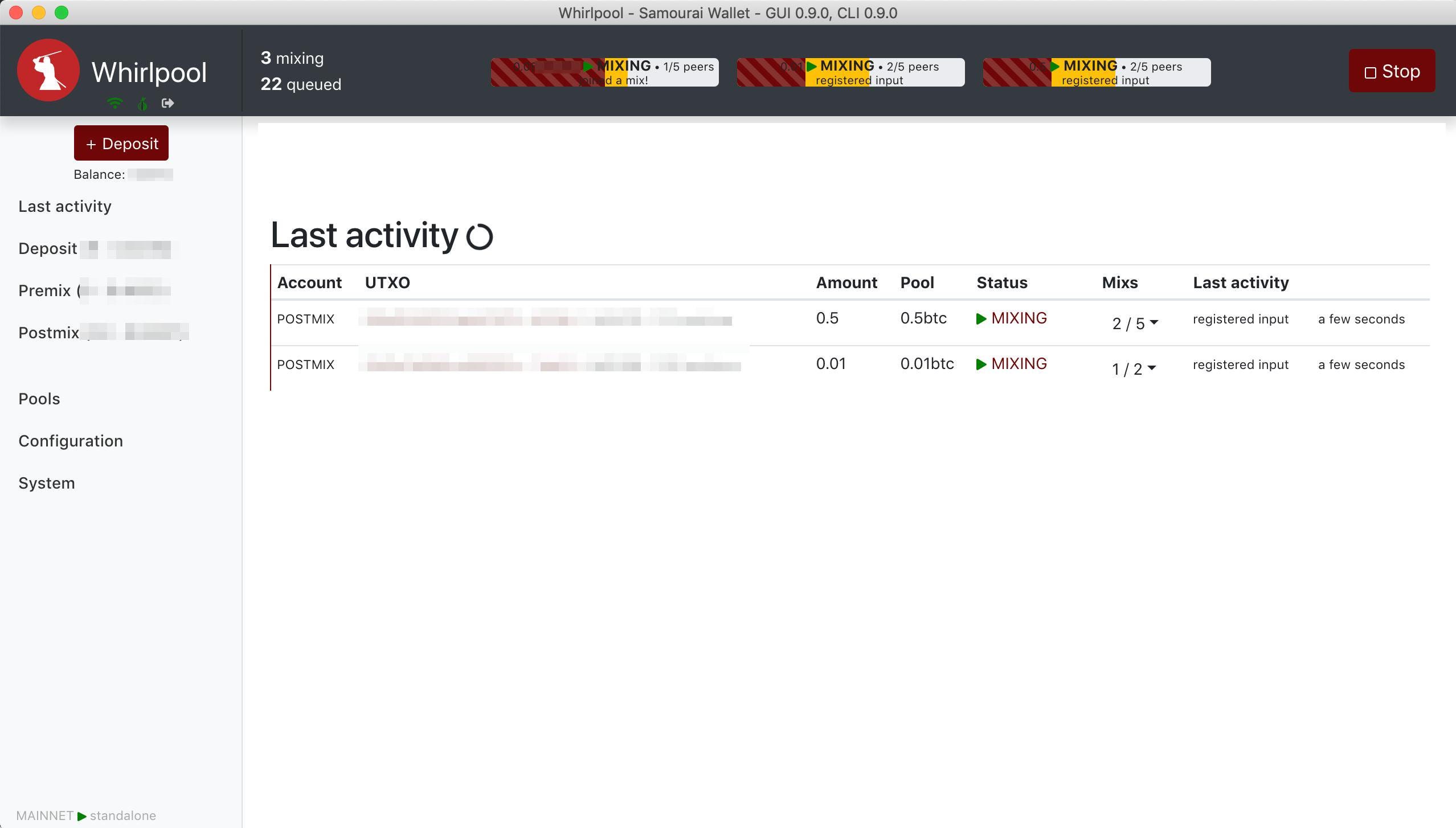This screenshot has width=1456, height=828.
Task: Click the rightmost 2/5 peers mixing progress bar
Action: pos(1097,72)
